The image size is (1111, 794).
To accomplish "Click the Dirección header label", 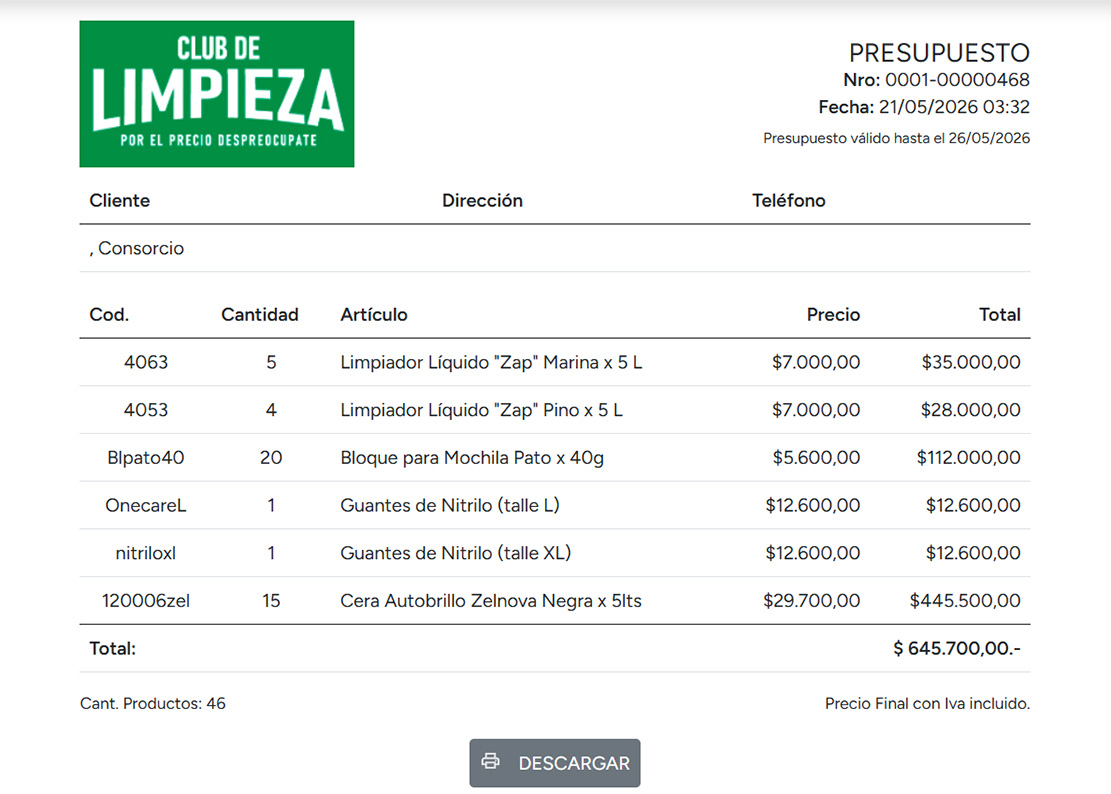I will [x=483, y=200].
